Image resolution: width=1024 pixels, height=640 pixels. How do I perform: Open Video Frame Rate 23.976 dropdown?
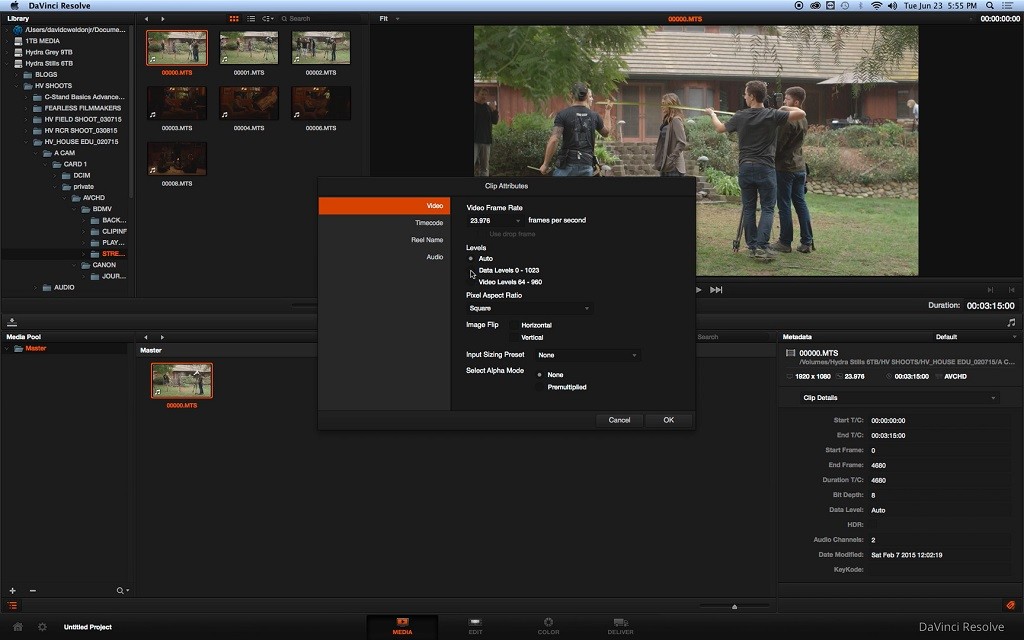(495, 221)
